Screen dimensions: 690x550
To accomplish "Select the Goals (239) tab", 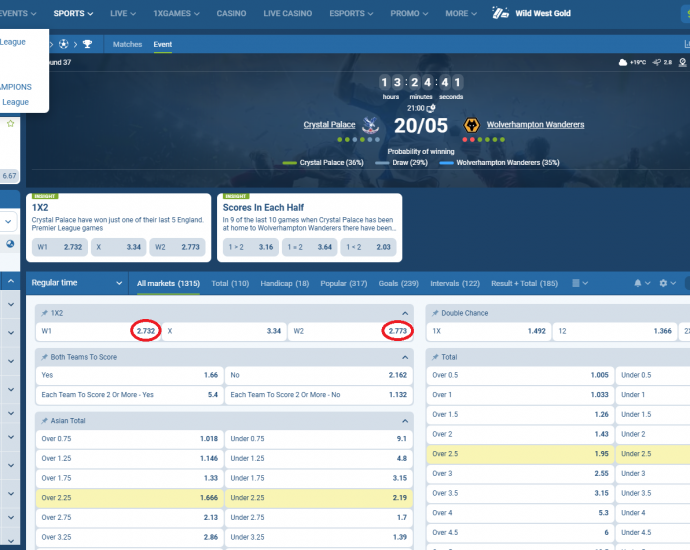I will pyautogui.click(x=398, y=283).
